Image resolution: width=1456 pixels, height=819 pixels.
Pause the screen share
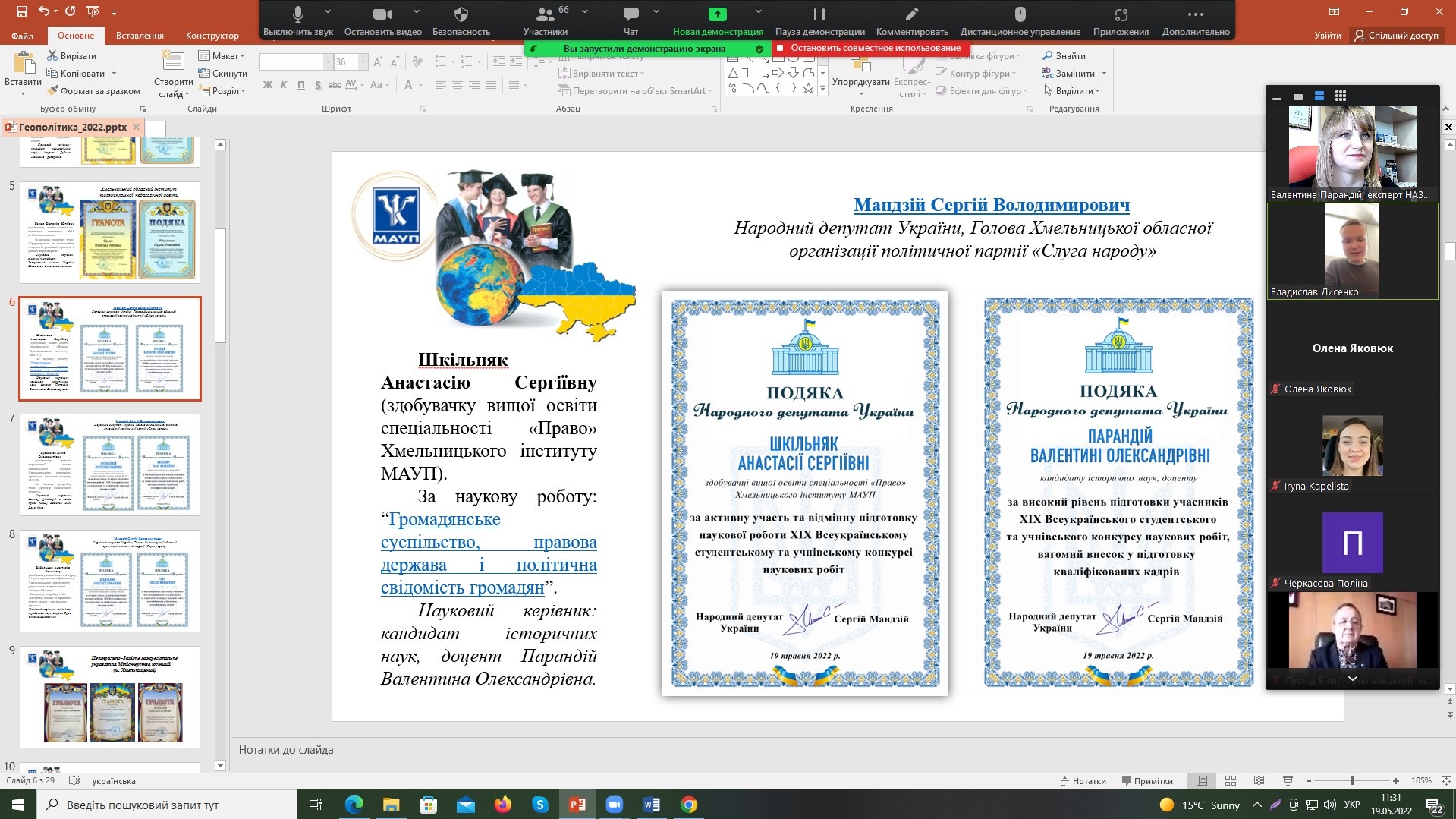click(819, 14)
